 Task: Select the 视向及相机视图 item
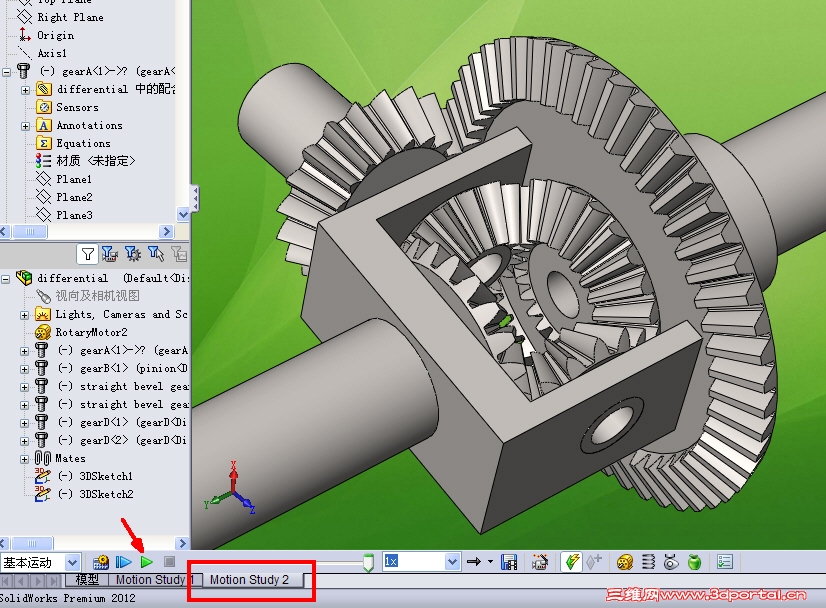(97, 296)
